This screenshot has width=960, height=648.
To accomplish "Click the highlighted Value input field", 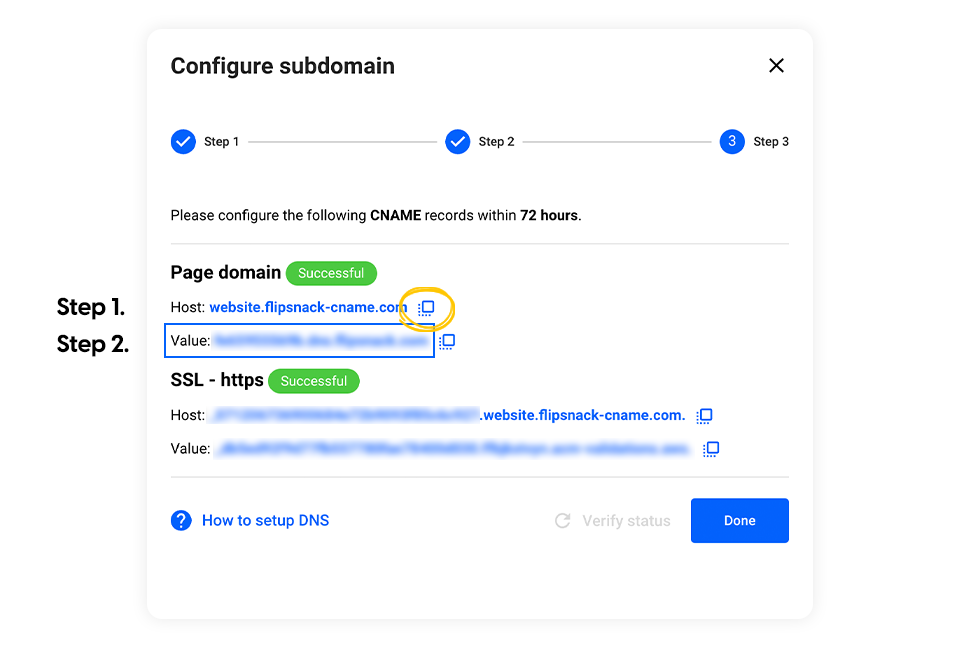I will pos(298,341).
